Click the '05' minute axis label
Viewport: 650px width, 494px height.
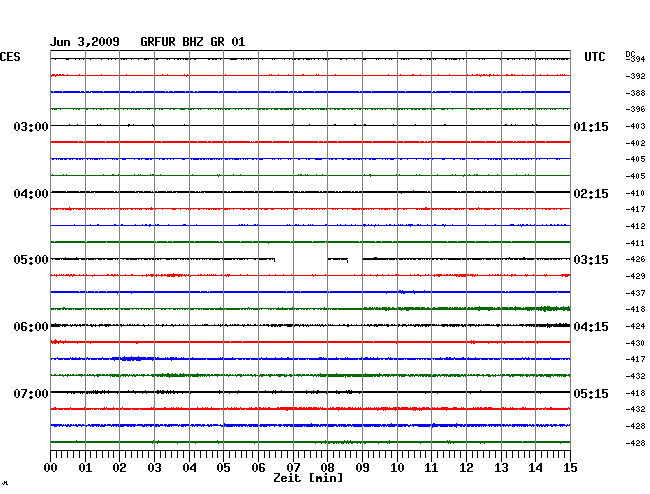(x=223, y=468)
